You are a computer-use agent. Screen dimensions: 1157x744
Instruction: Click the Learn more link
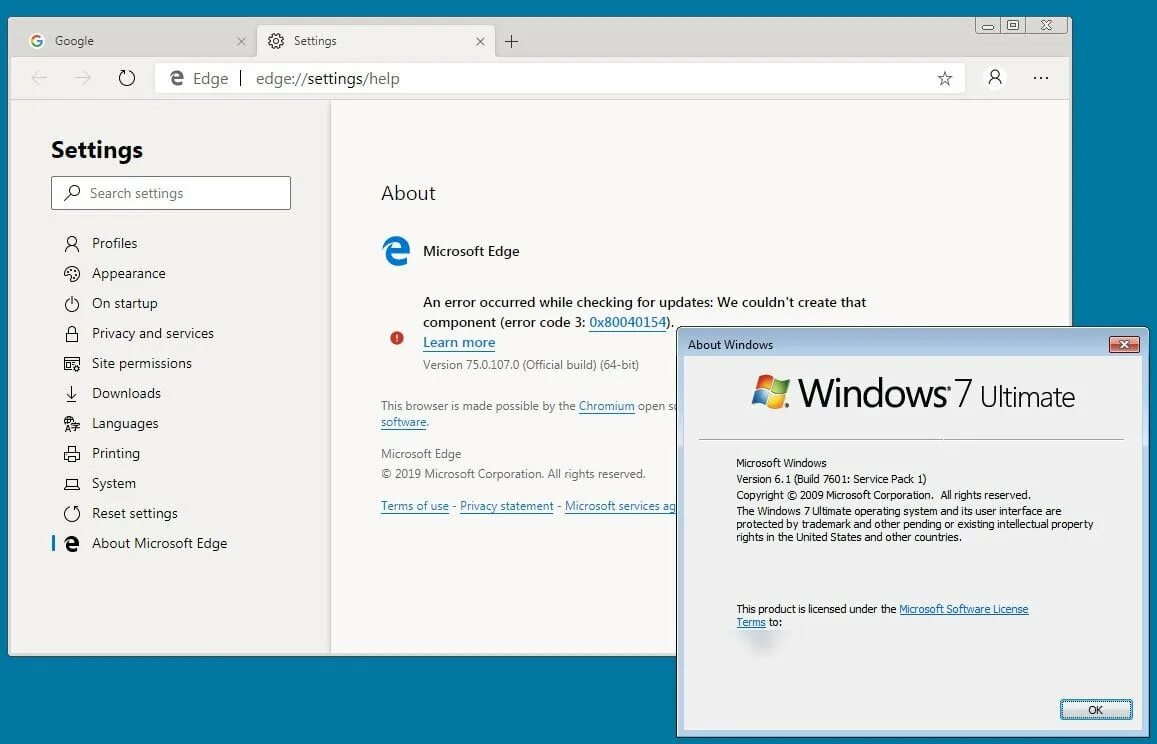(x=459, y=342)
